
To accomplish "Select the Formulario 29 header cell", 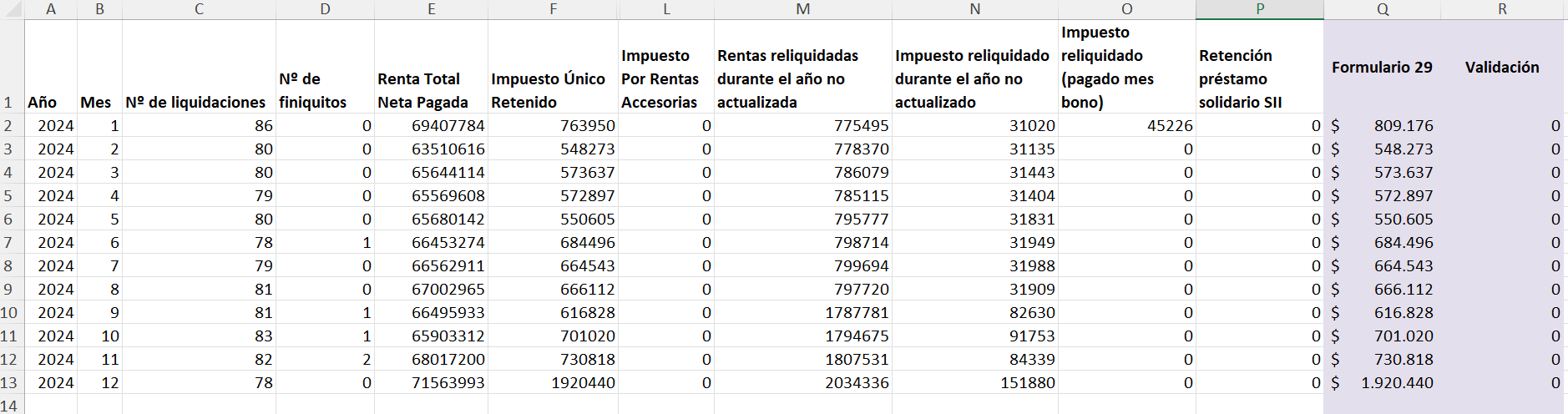I will [1382, 67].
